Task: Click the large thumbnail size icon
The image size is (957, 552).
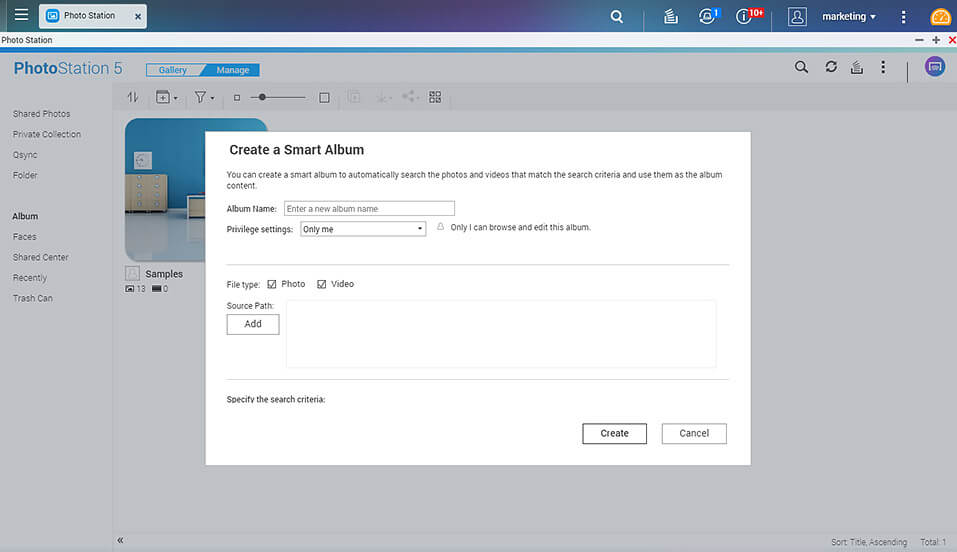Action: pos(324,98)
